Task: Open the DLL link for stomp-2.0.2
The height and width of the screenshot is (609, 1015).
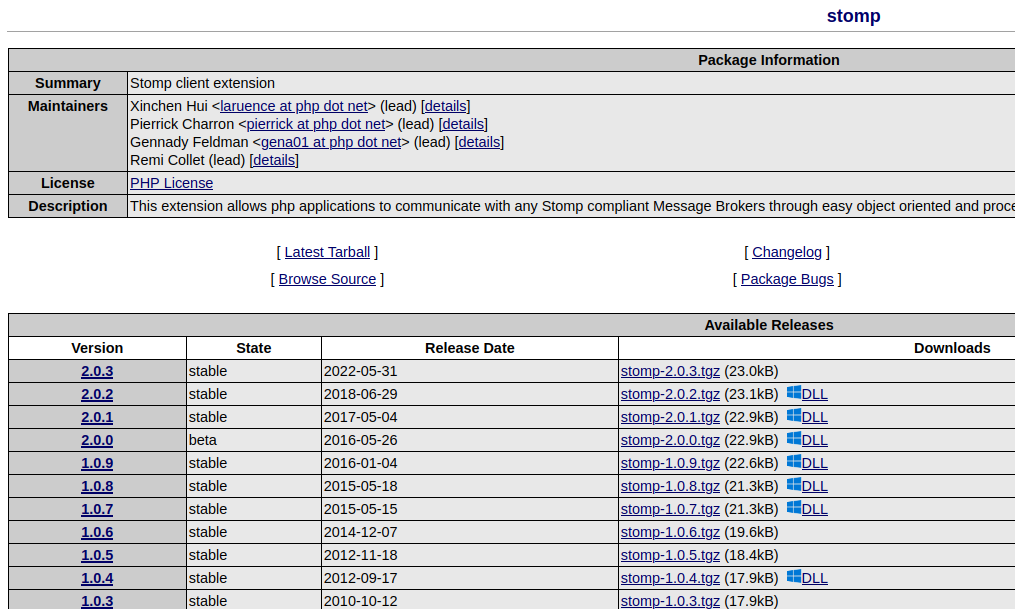Action: [x=814, y=394]
